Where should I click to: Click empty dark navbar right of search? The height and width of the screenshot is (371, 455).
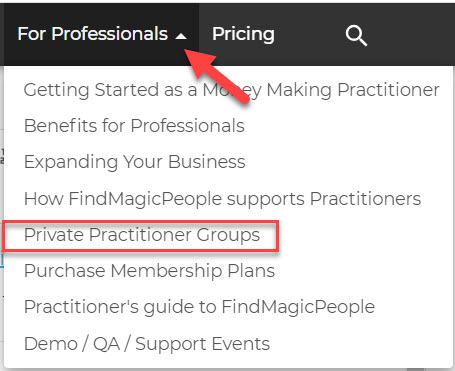tap(412, 35)
